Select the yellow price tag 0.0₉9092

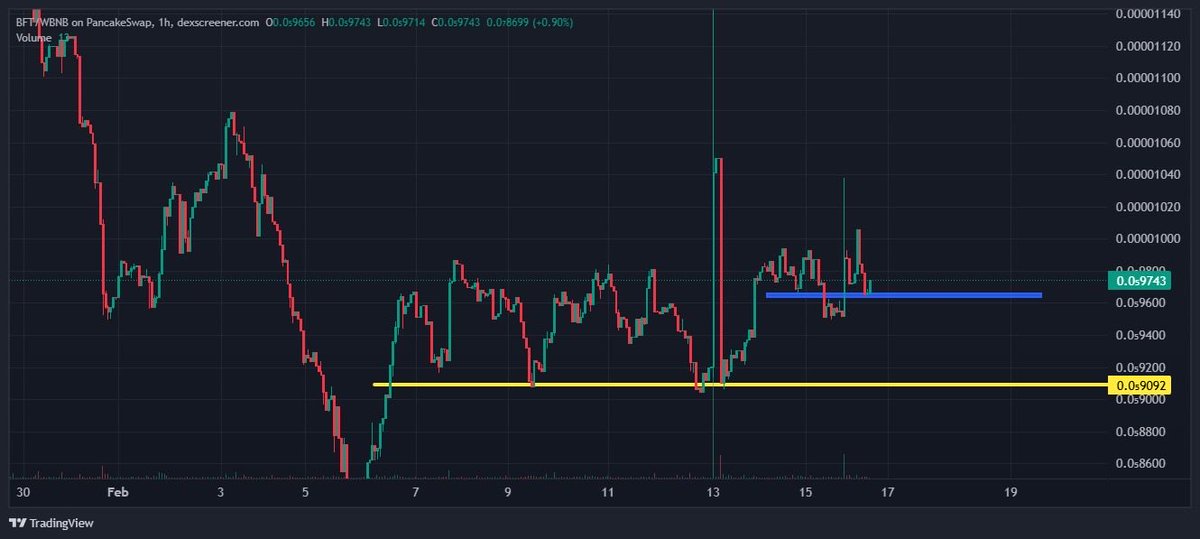click(x=1141, y=385)
